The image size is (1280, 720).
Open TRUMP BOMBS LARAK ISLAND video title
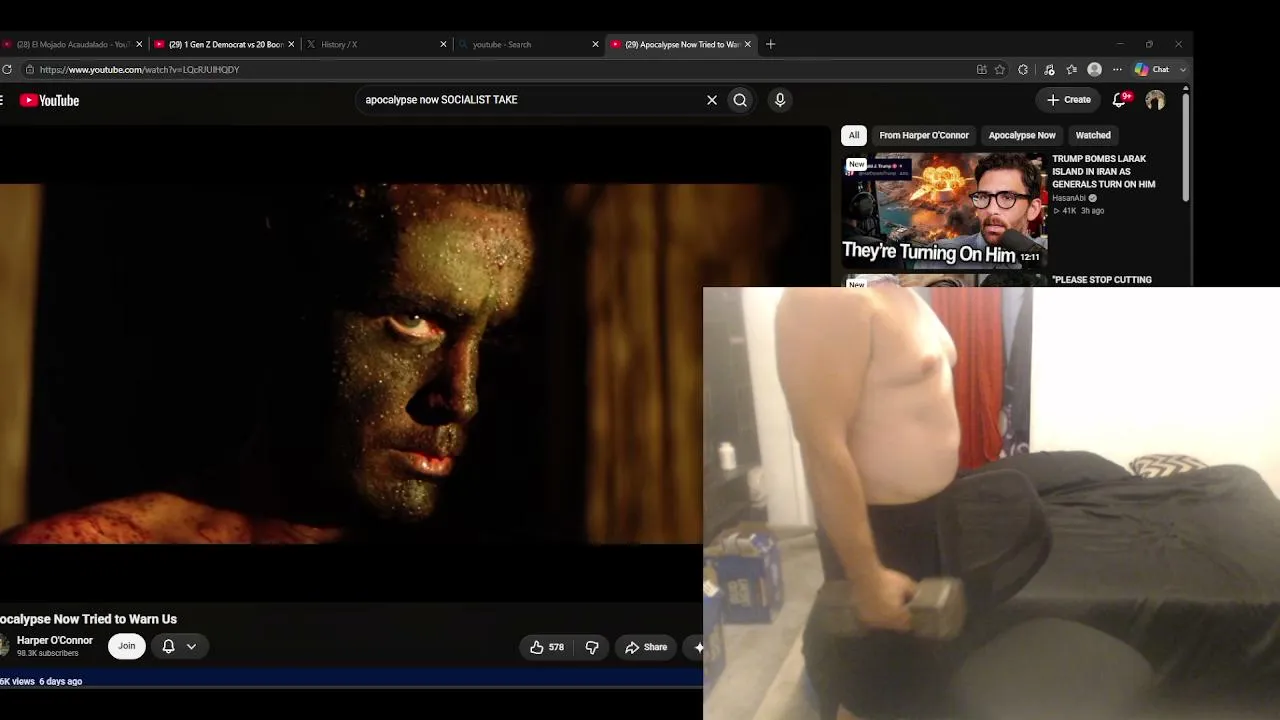click(x=1104, y=171)
